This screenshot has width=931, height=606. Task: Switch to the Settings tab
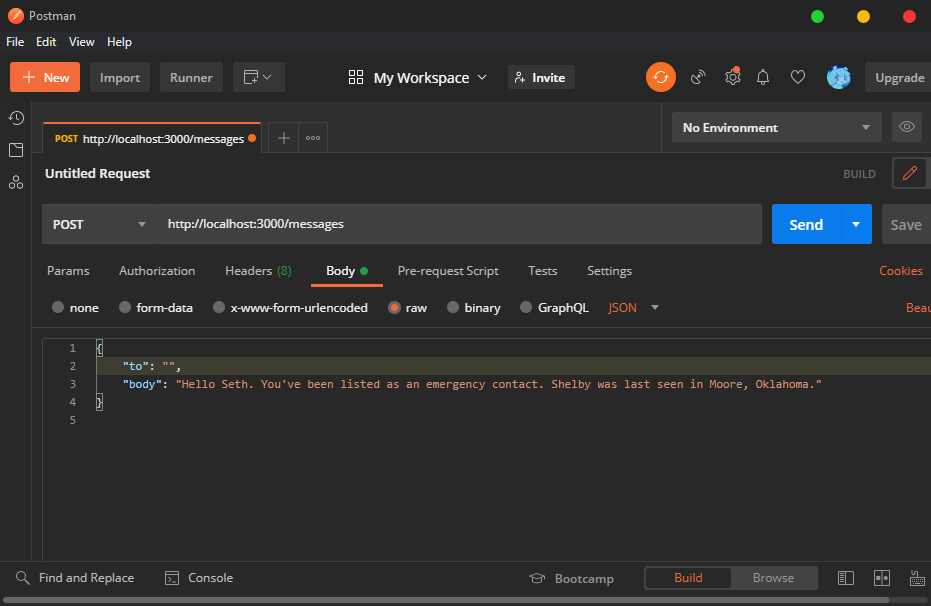[x=609, y=271]
